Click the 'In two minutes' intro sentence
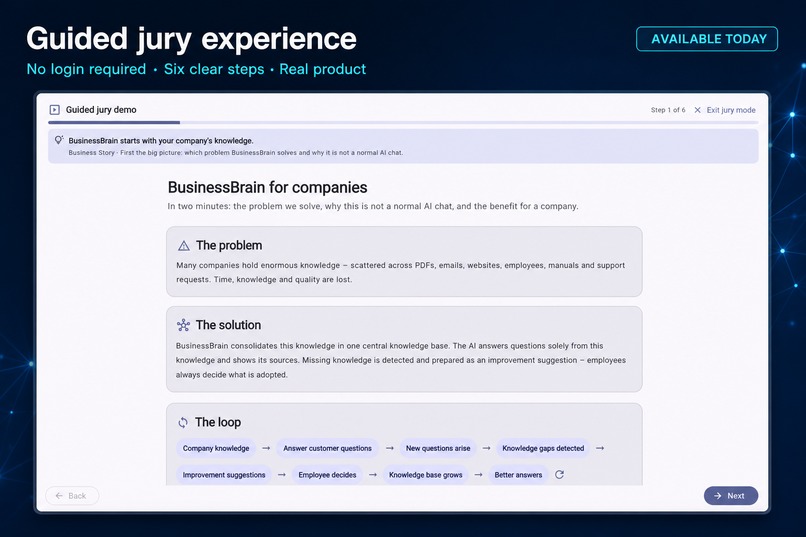Image resolution: width=806 pixels, height=537 pixels. pyautogui.click(x=373, y=206)
